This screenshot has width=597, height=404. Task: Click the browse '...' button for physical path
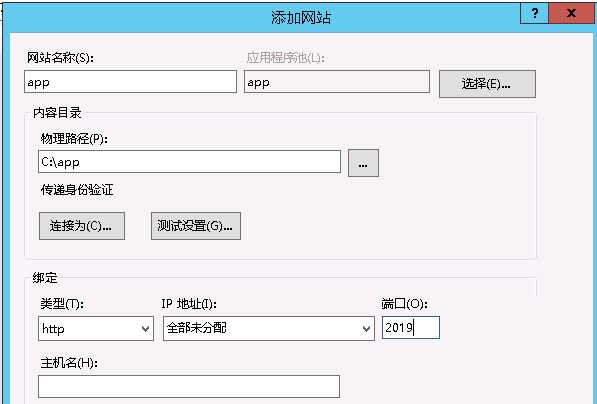coord(363,163)
